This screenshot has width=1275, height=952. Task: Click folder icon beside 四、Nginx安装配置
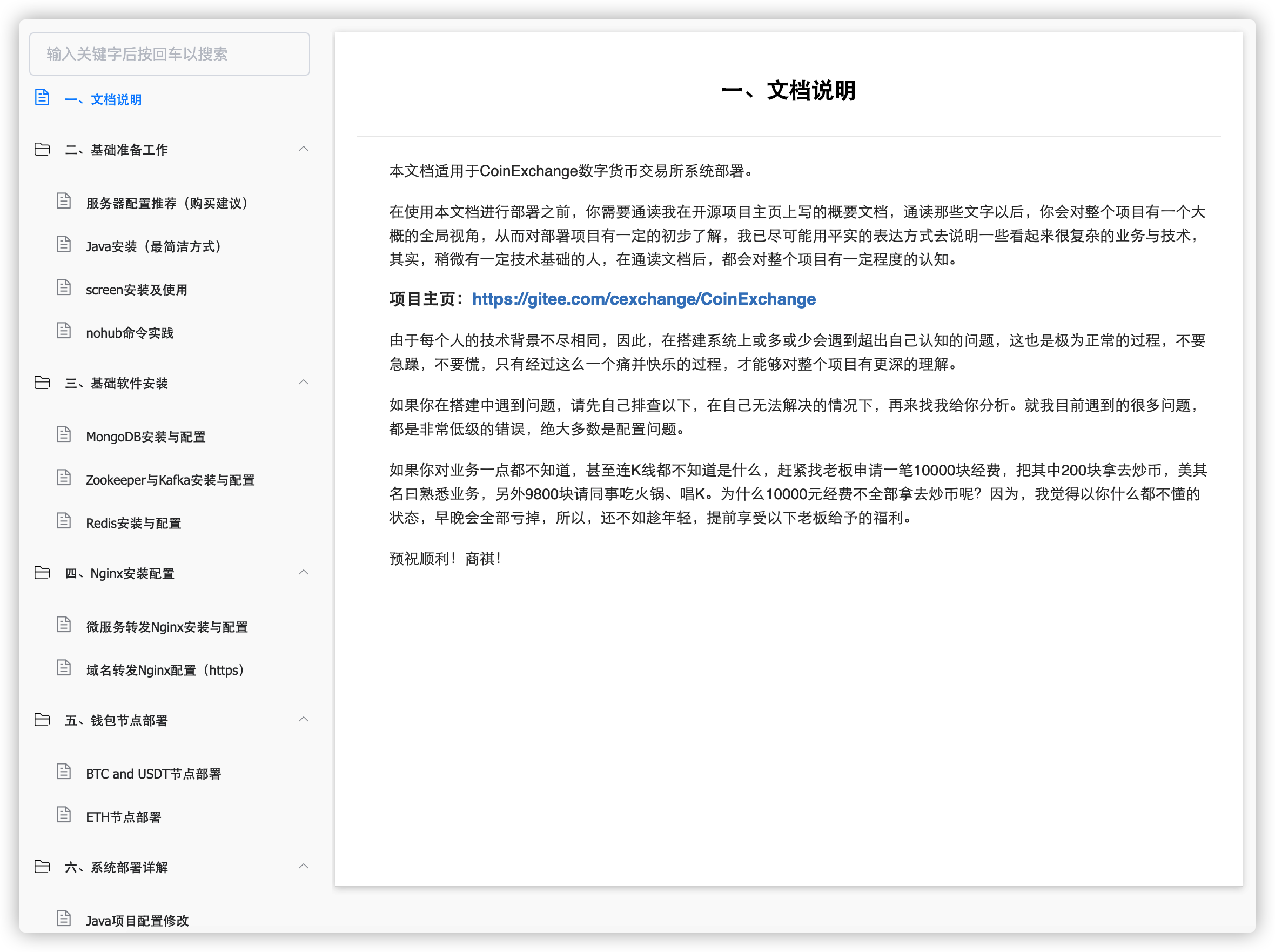point(42,573)
